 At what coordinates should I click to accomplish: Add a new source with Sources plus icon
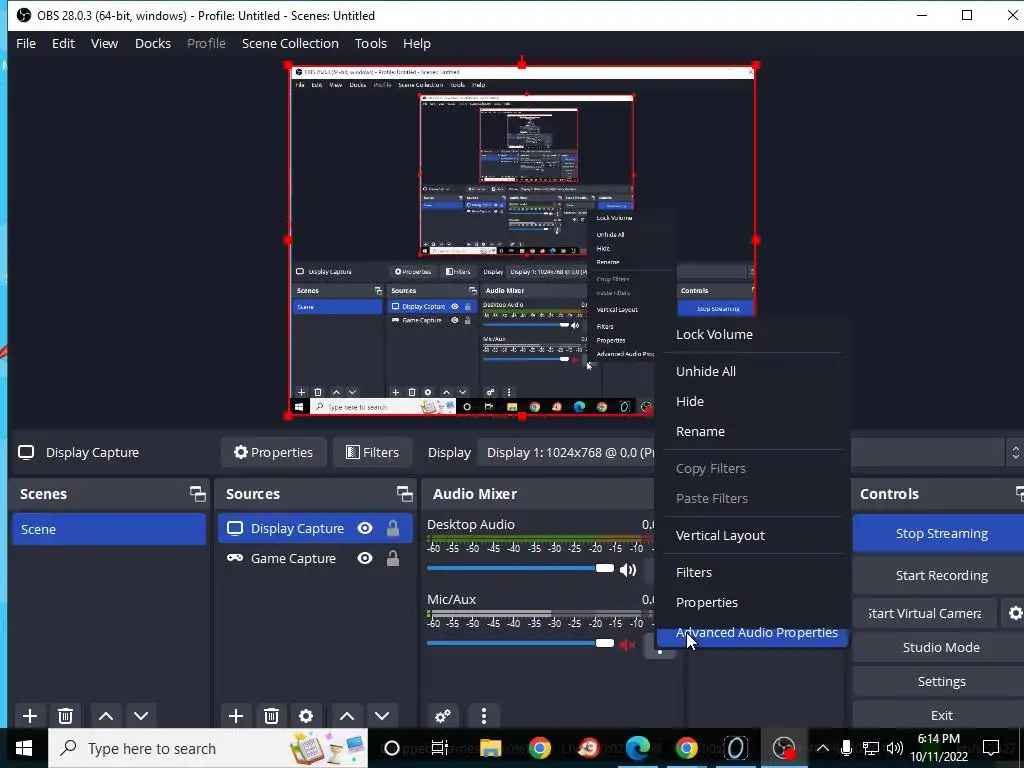click(236, 716)
